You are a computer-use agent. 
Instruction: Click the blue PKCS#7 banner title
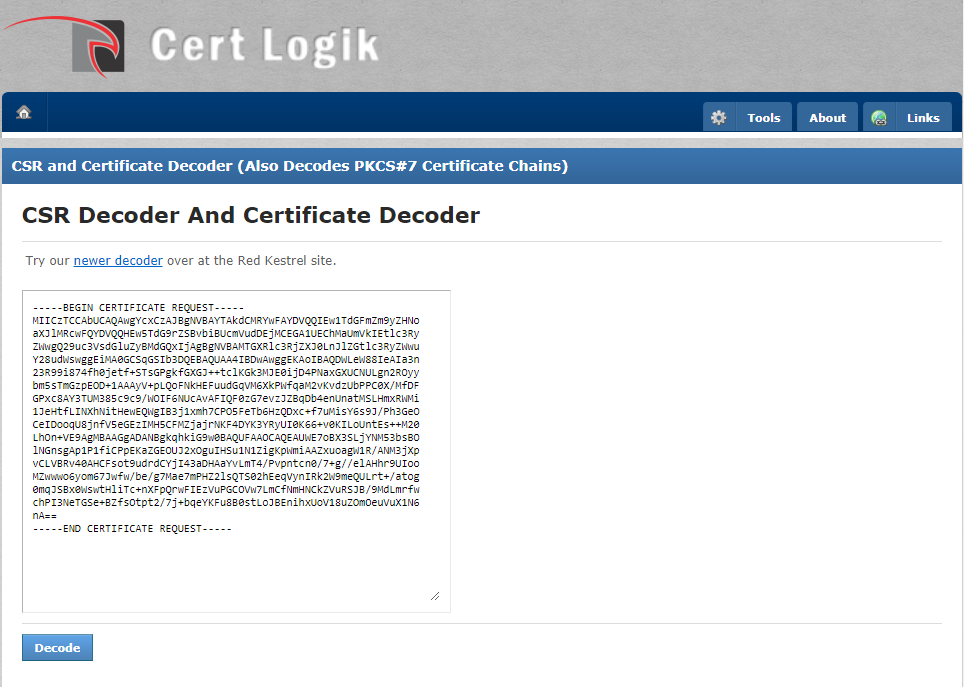[x=290, y=166]
